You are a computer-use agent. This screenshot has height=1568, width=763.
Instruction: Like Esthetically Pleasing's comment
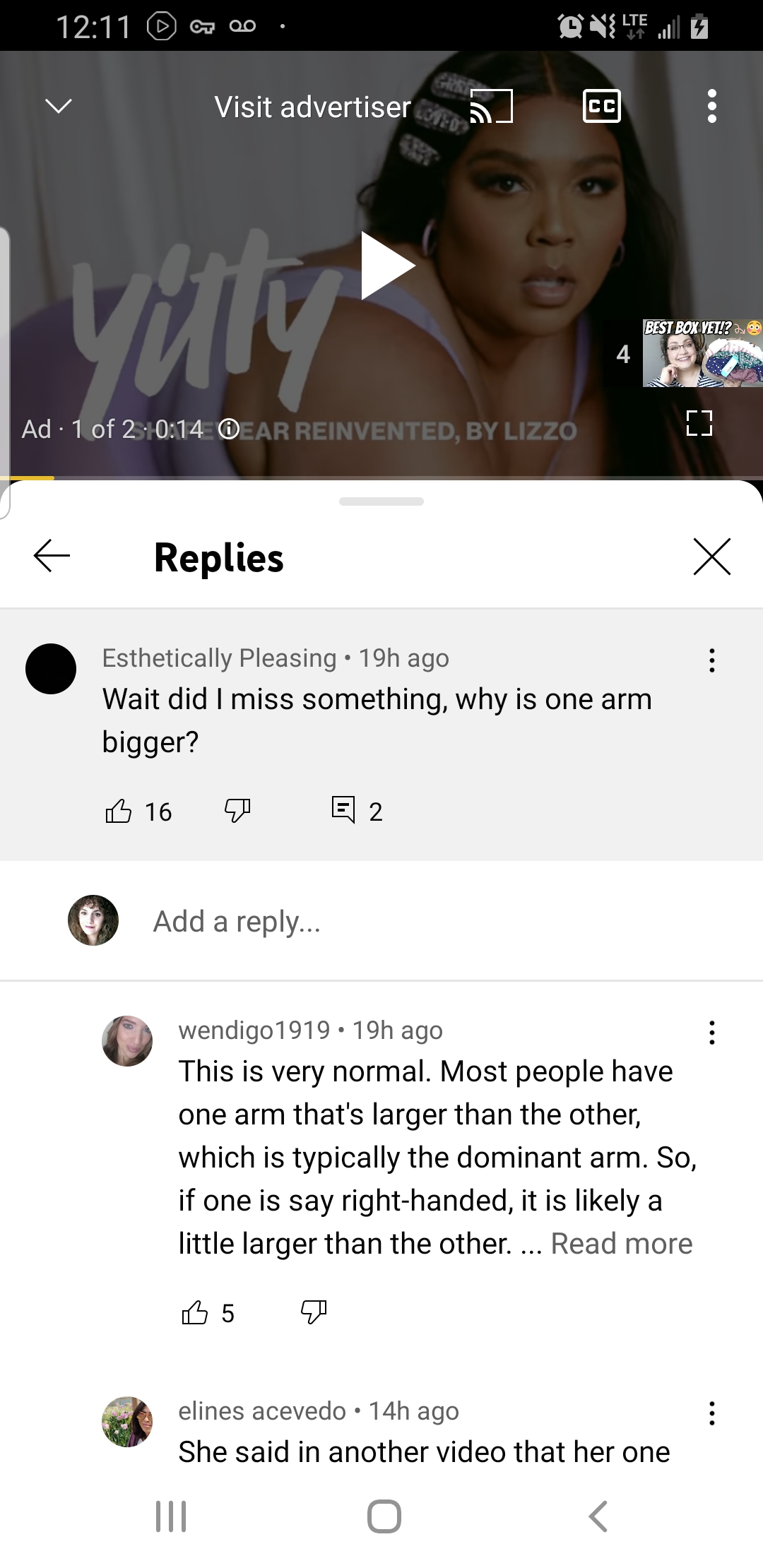pos(118,811)
